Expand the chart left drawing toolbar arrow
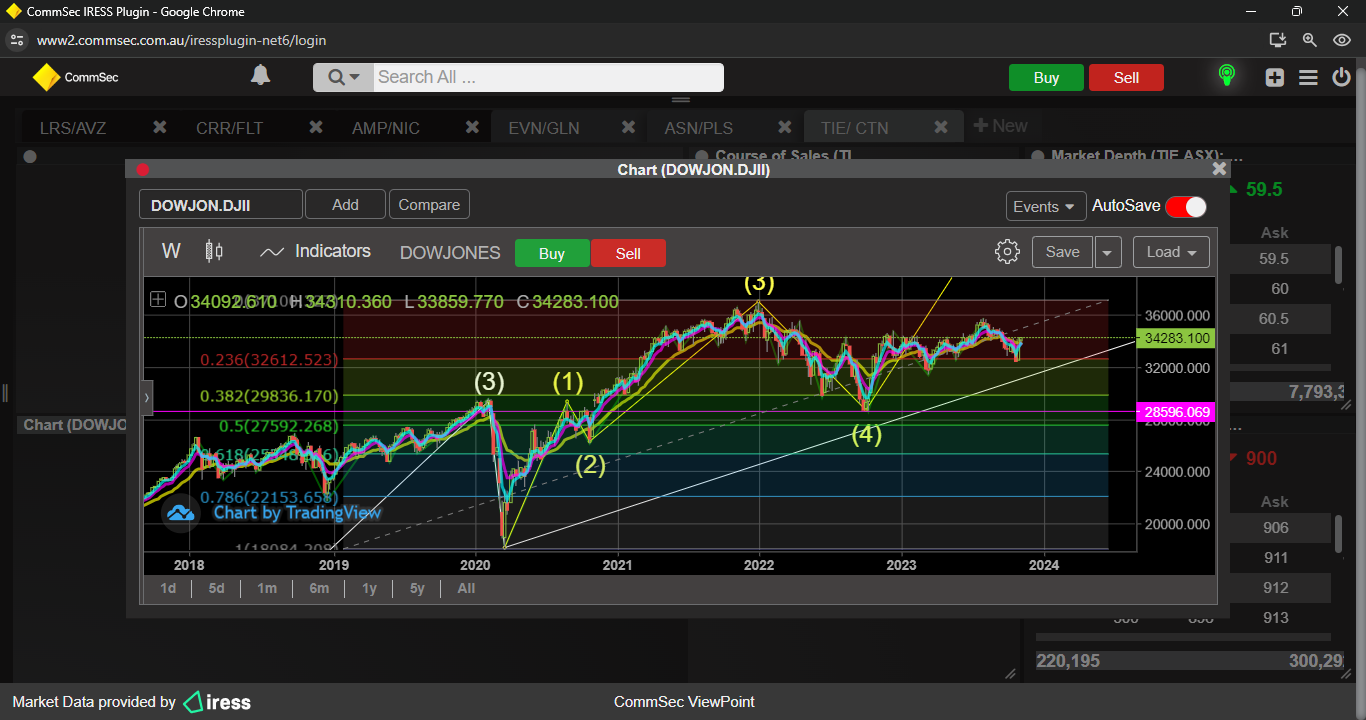The image size is (1366, 720). (147, 398)
